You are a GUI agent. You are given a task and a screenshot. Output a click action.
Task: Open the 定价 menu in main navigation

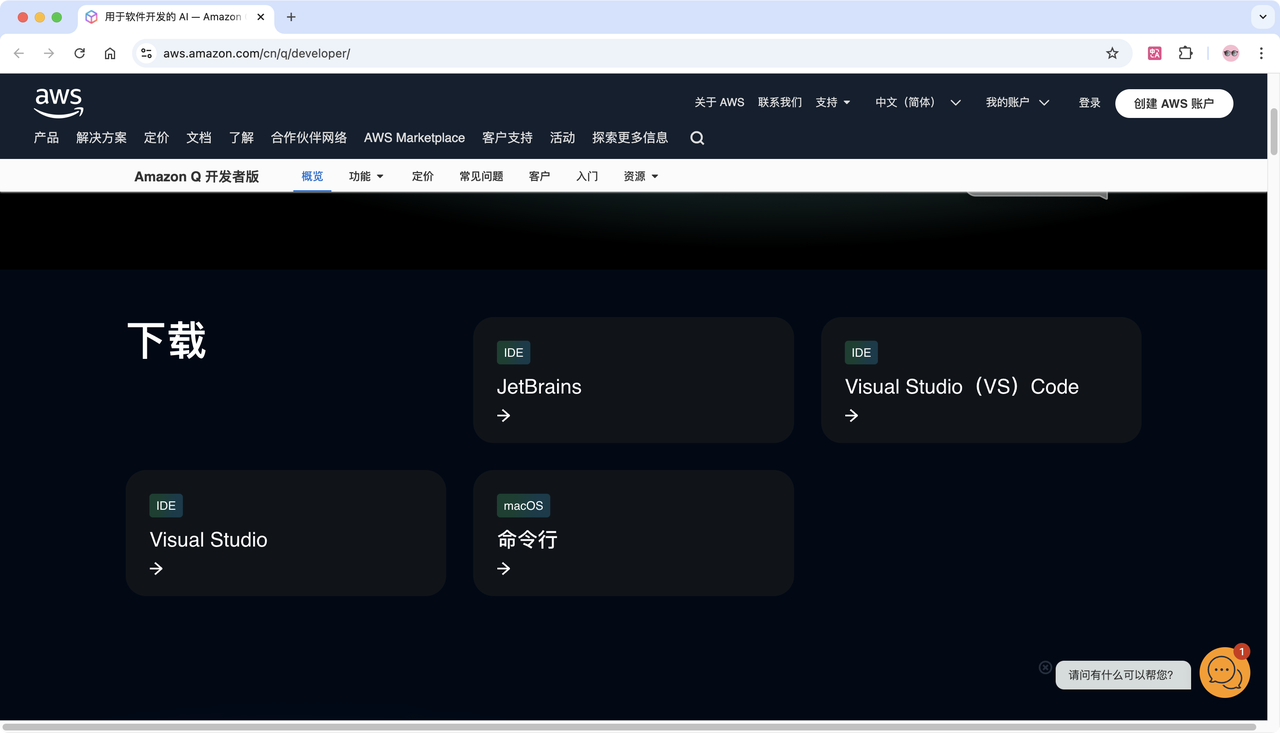pyautogui.click(x=156, y=138)
